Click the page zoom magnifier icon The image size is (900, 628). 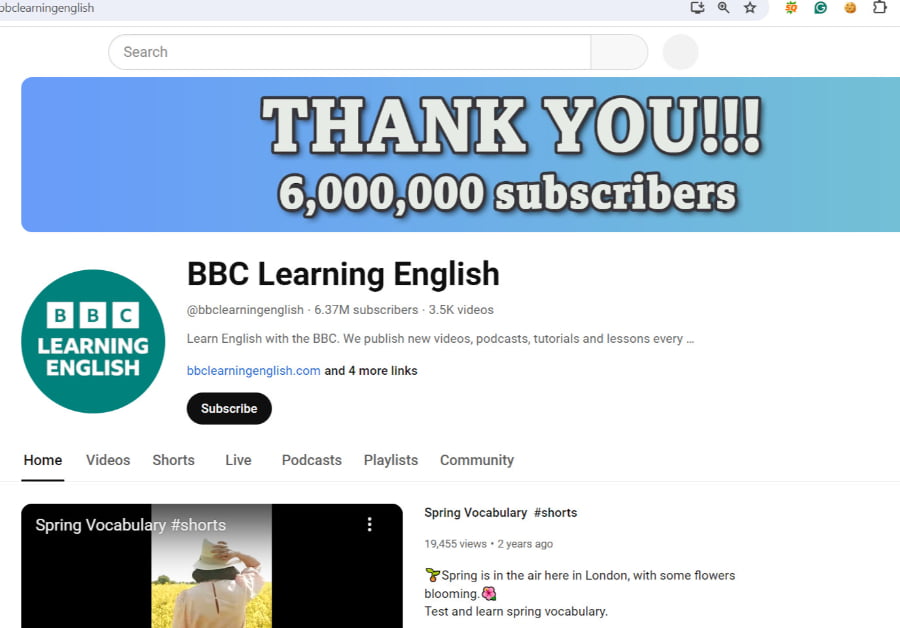[723, 8]
